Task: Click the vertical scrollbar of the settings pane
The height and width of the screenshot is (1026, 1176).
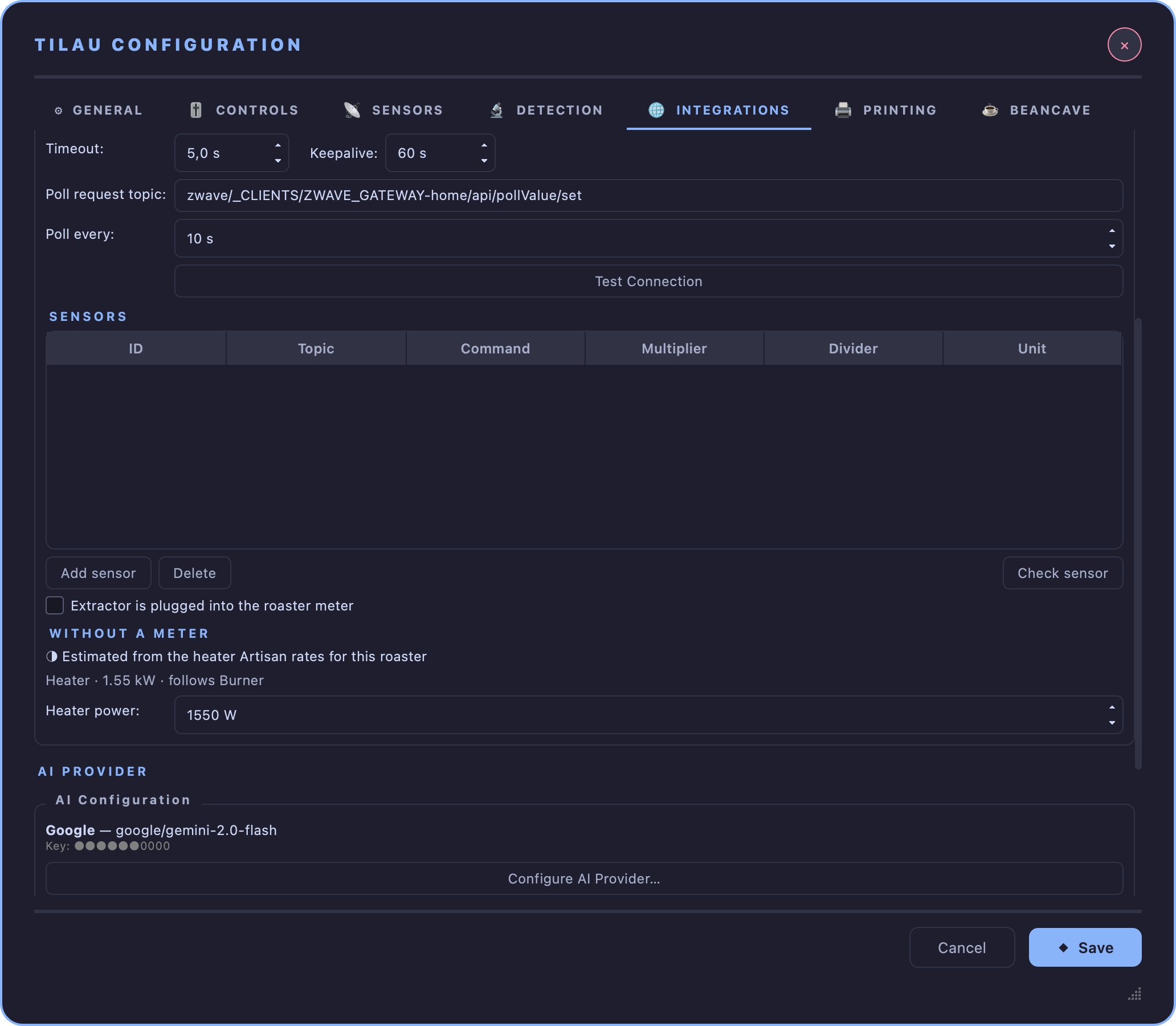Action: pyautogui.click(x=1138, y=543)
